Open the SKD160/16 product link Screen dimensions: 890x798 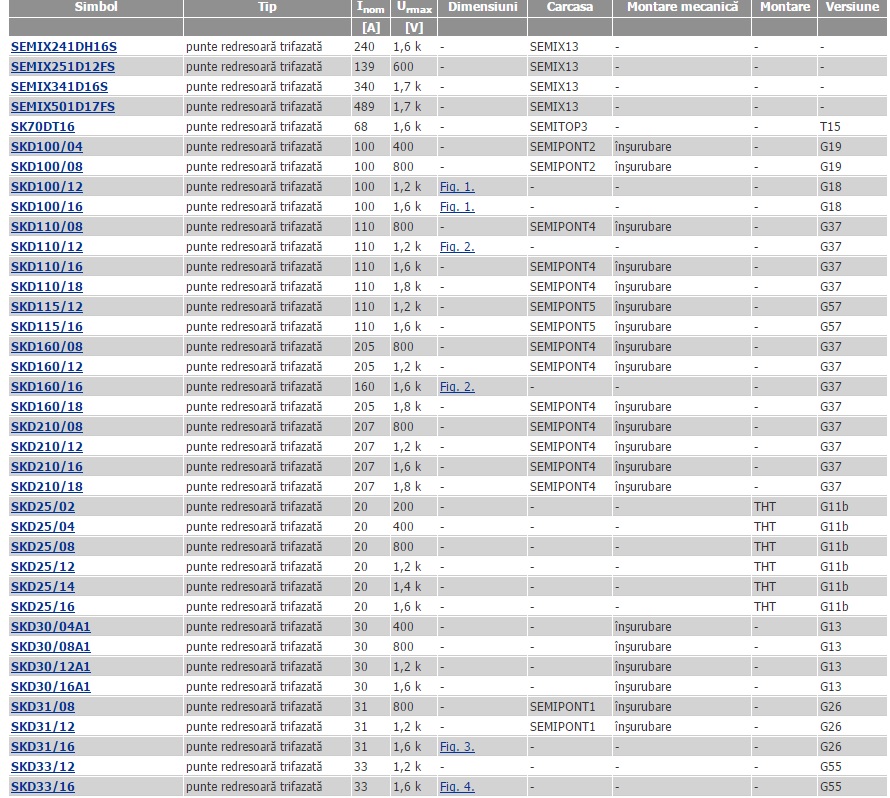47,387
